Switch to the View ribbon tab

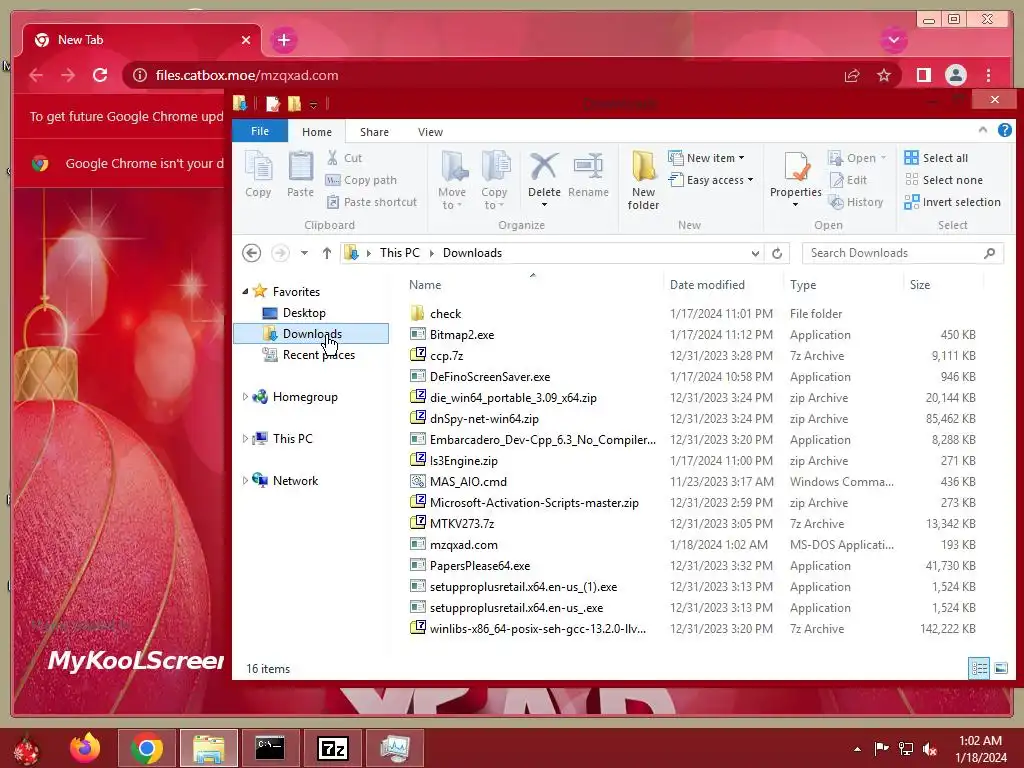click(430, 132)
